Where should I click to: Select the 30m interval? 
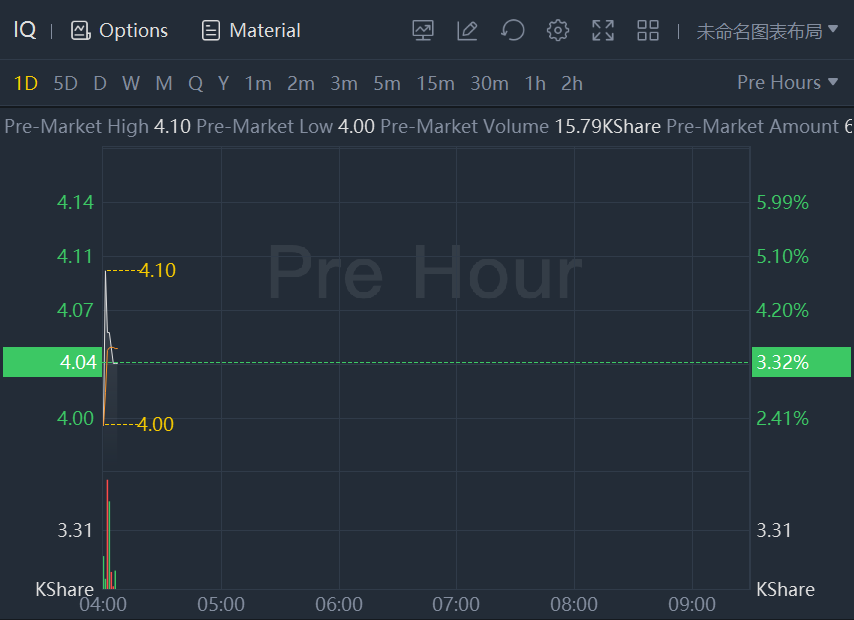[489, 83]
